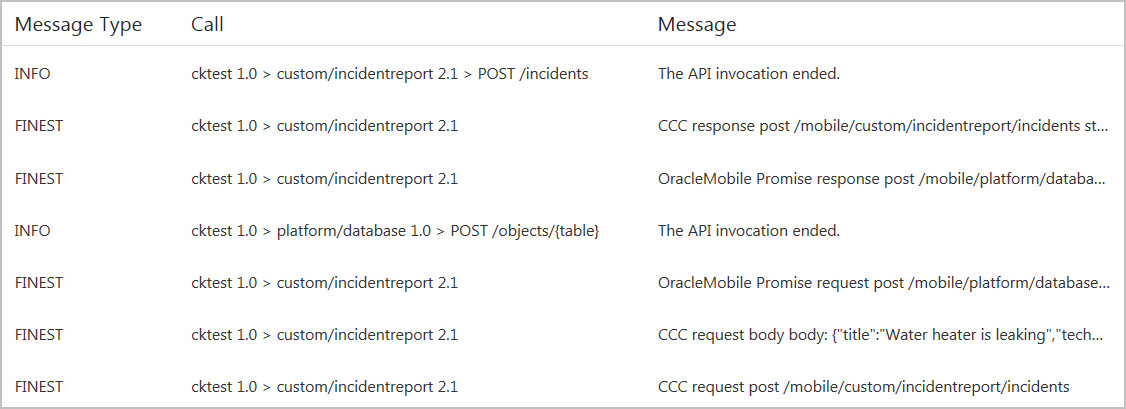Image resolution: width=1126 pixels, height=409 pixels.
Task: Click the Call column header
Action: (207, 25)
